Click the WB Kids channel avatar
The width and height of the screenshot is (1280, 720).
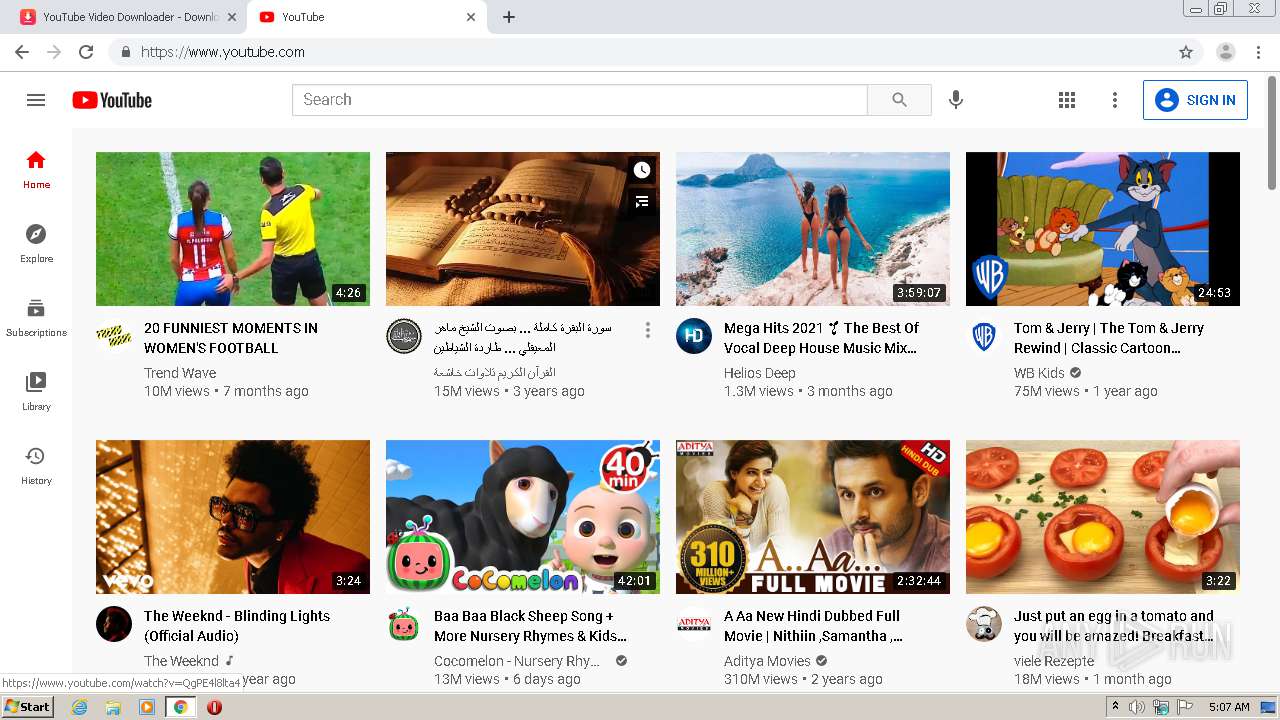(984, 336)
